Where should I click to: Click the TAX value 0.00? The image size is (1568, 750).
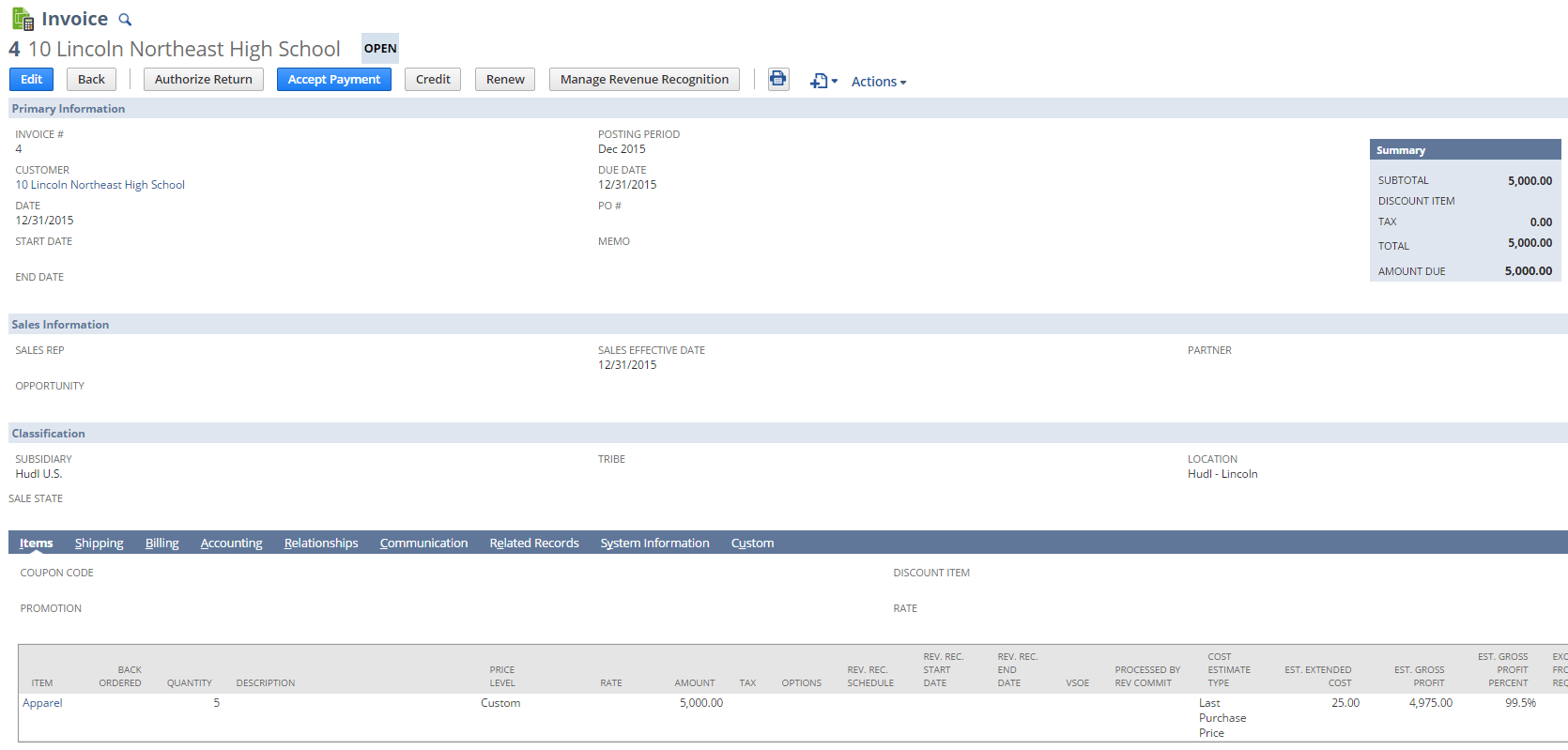(x=1541, y=222)
